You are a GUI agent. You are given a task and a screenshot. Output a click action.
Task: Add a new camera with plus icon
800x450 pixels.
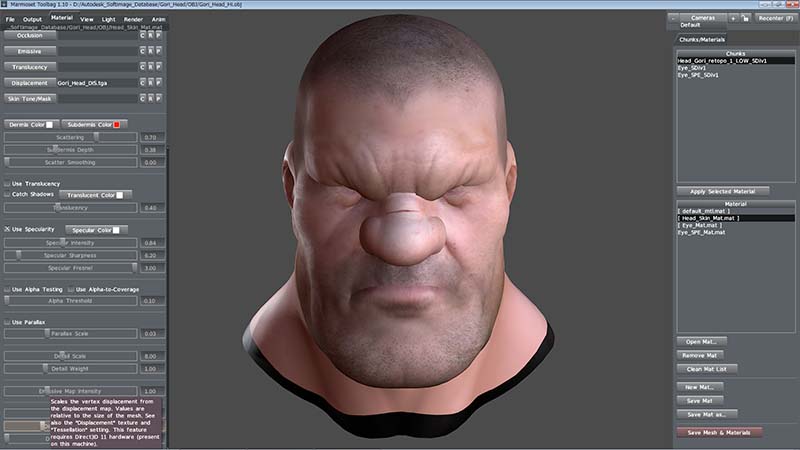click(733, 18)
